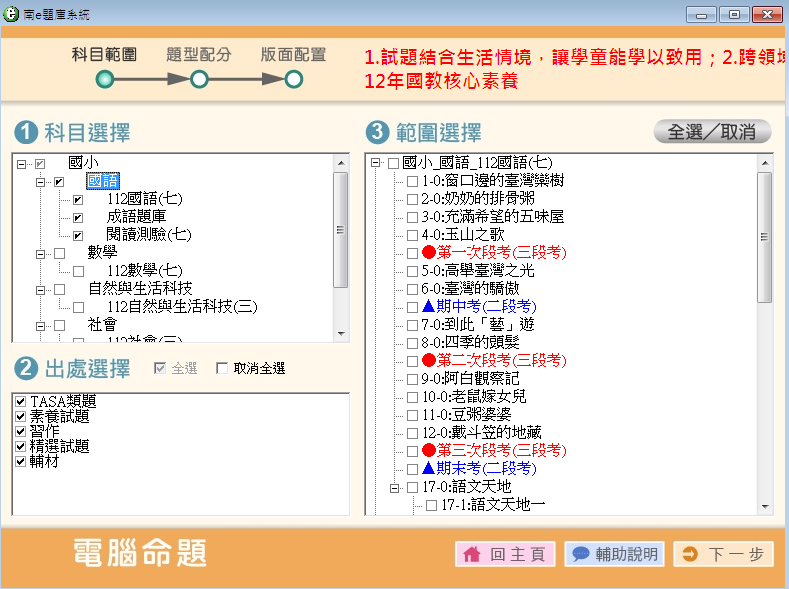
Task: Click the blue triangle 期中考 item
Action: click(x=472, y=307)
